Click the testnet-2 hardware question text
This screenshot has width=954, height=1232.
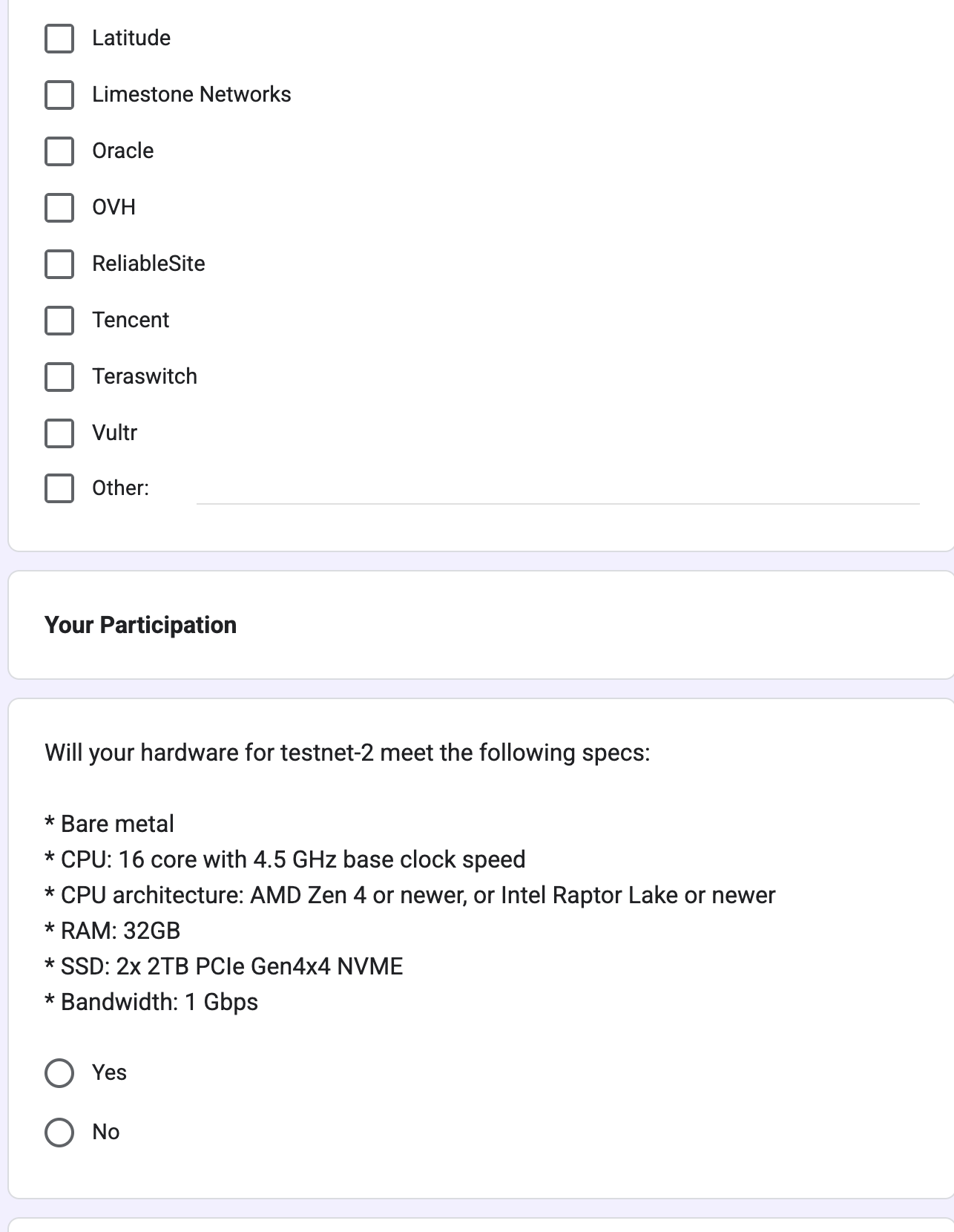pos(347,753)
